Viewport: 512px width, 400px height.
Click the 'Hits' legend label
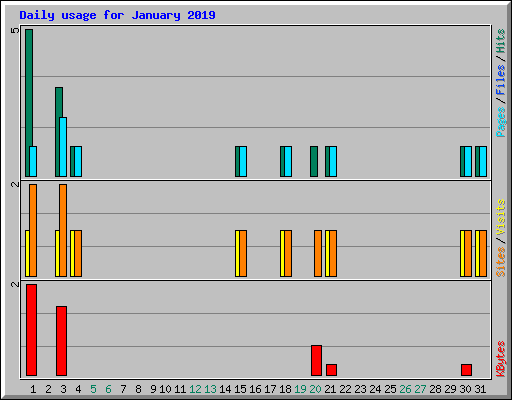[500, 41]
